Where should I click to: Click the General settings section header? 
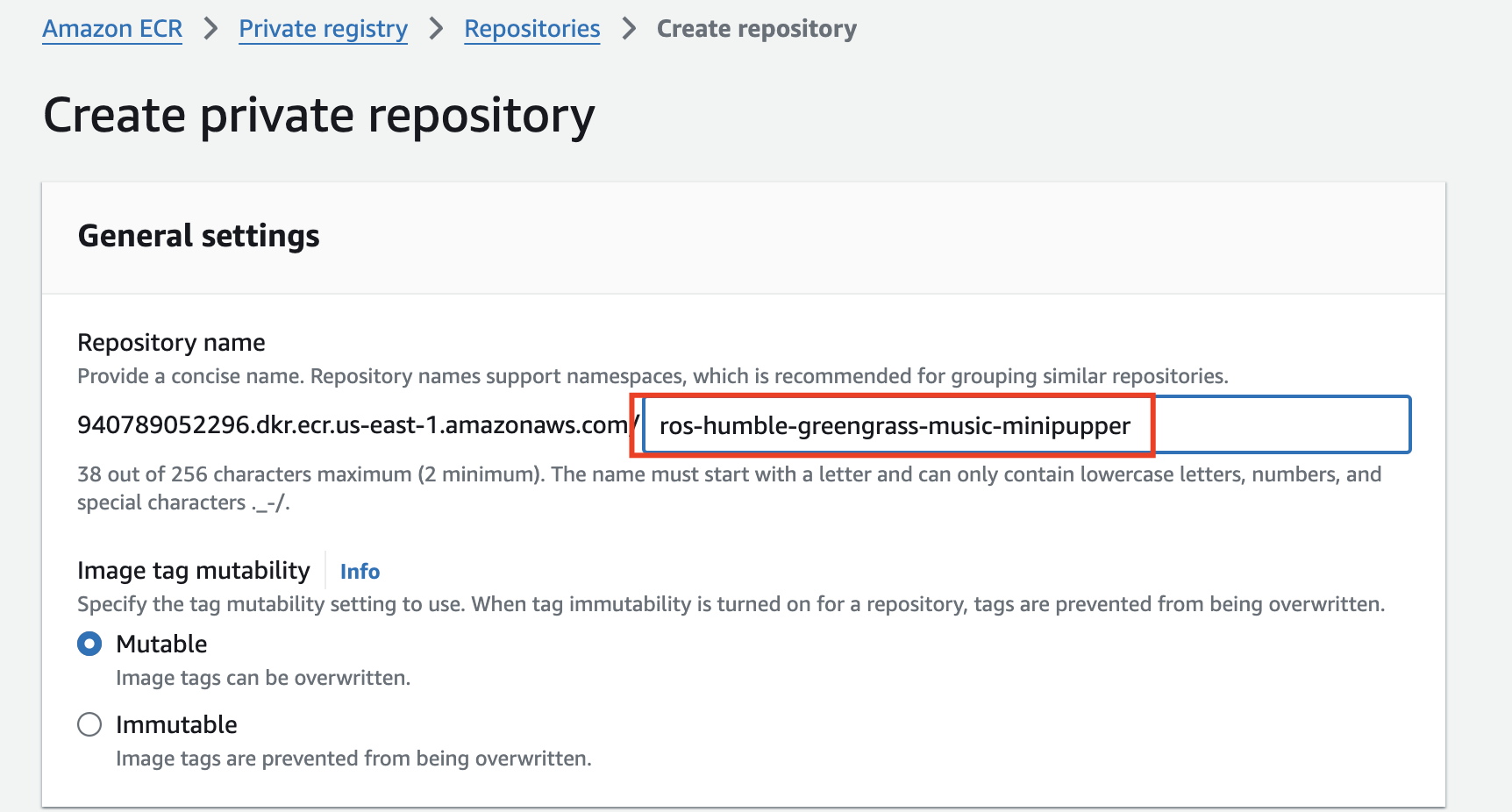tap(199, 236)
